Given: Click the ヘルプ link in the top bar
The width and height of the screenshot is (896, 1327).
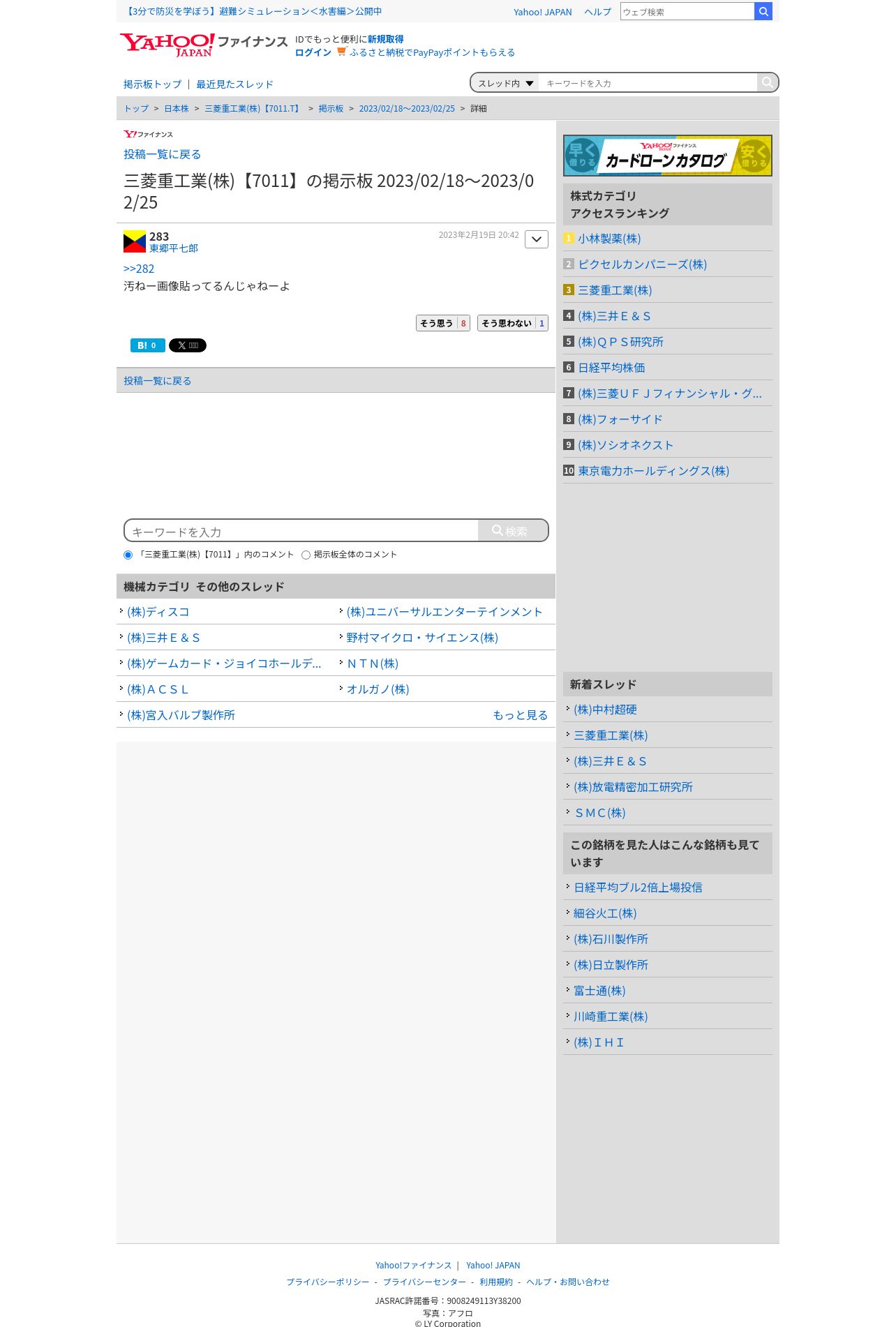Looking at the screenshot, I should coord(597,12).
